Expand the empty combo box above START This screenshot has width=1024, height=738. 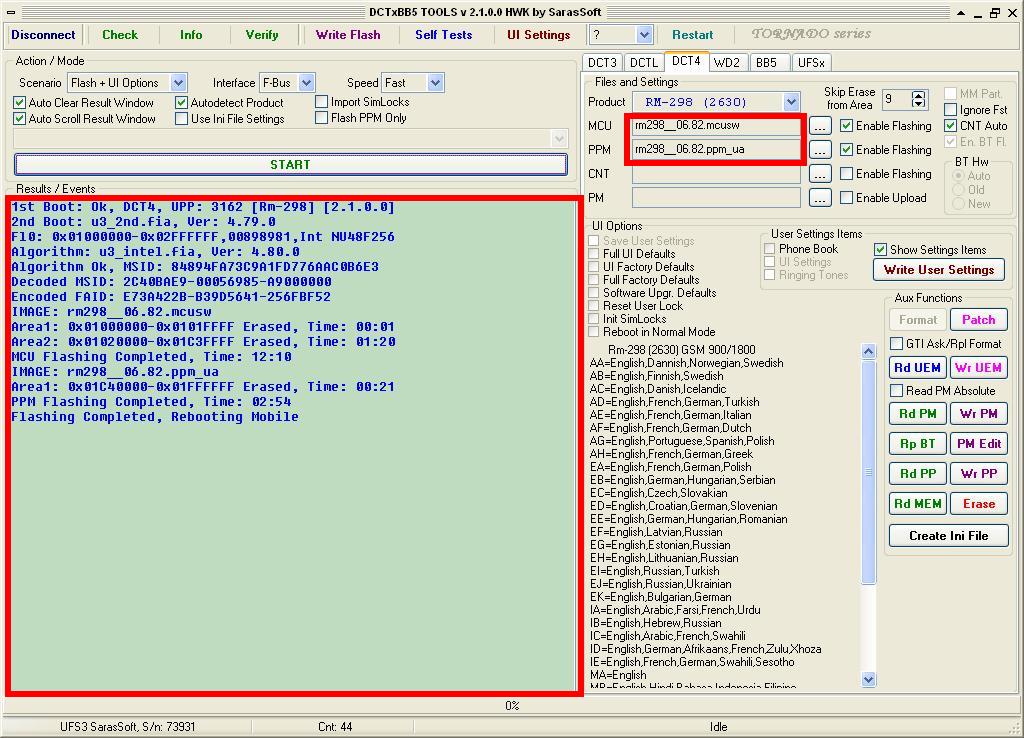pyautogui.click(x=558, y=138)
